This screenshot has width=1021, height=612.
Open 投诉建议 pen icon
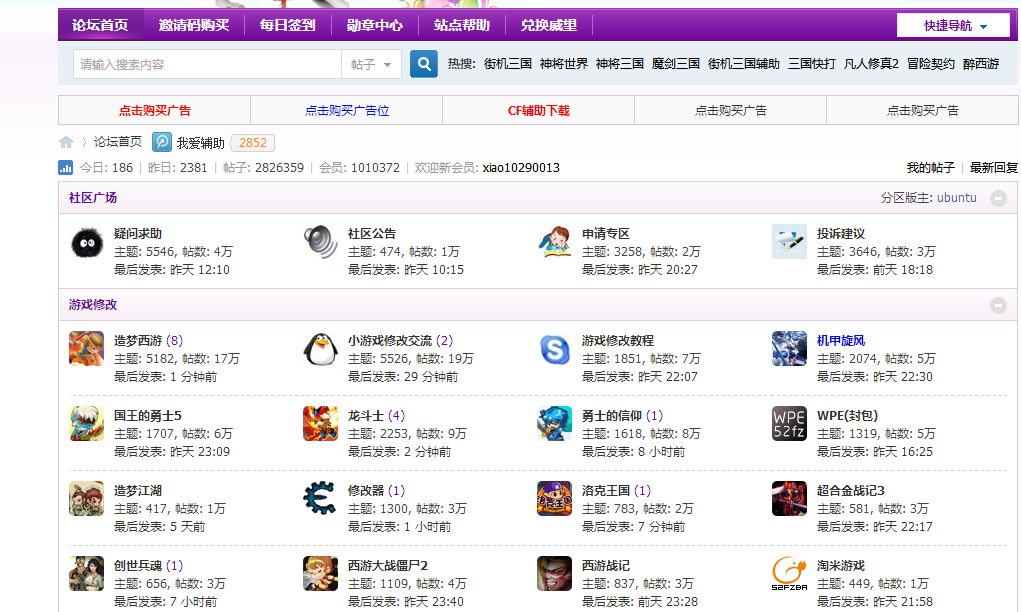(x=789, y=242)
